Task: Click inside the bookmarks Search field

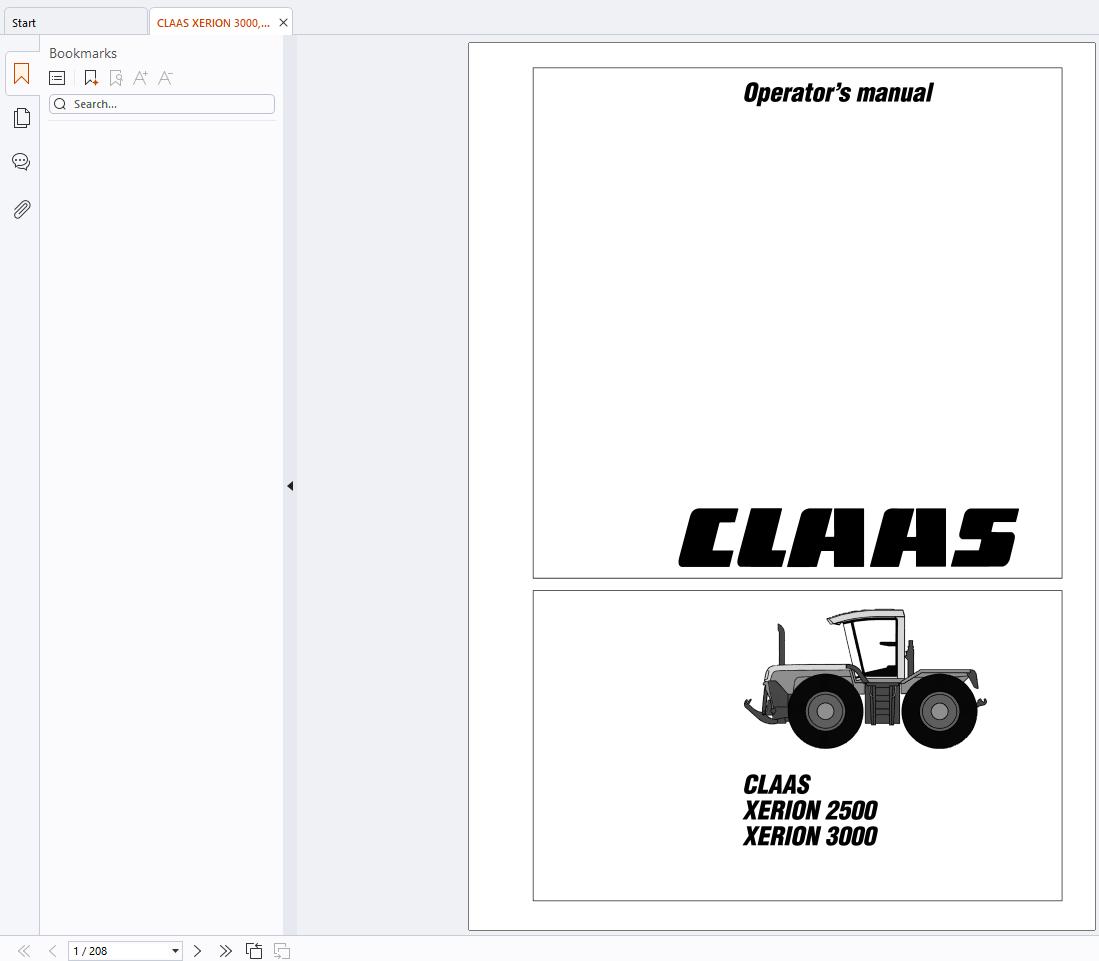Action: [x=162, y=104]
